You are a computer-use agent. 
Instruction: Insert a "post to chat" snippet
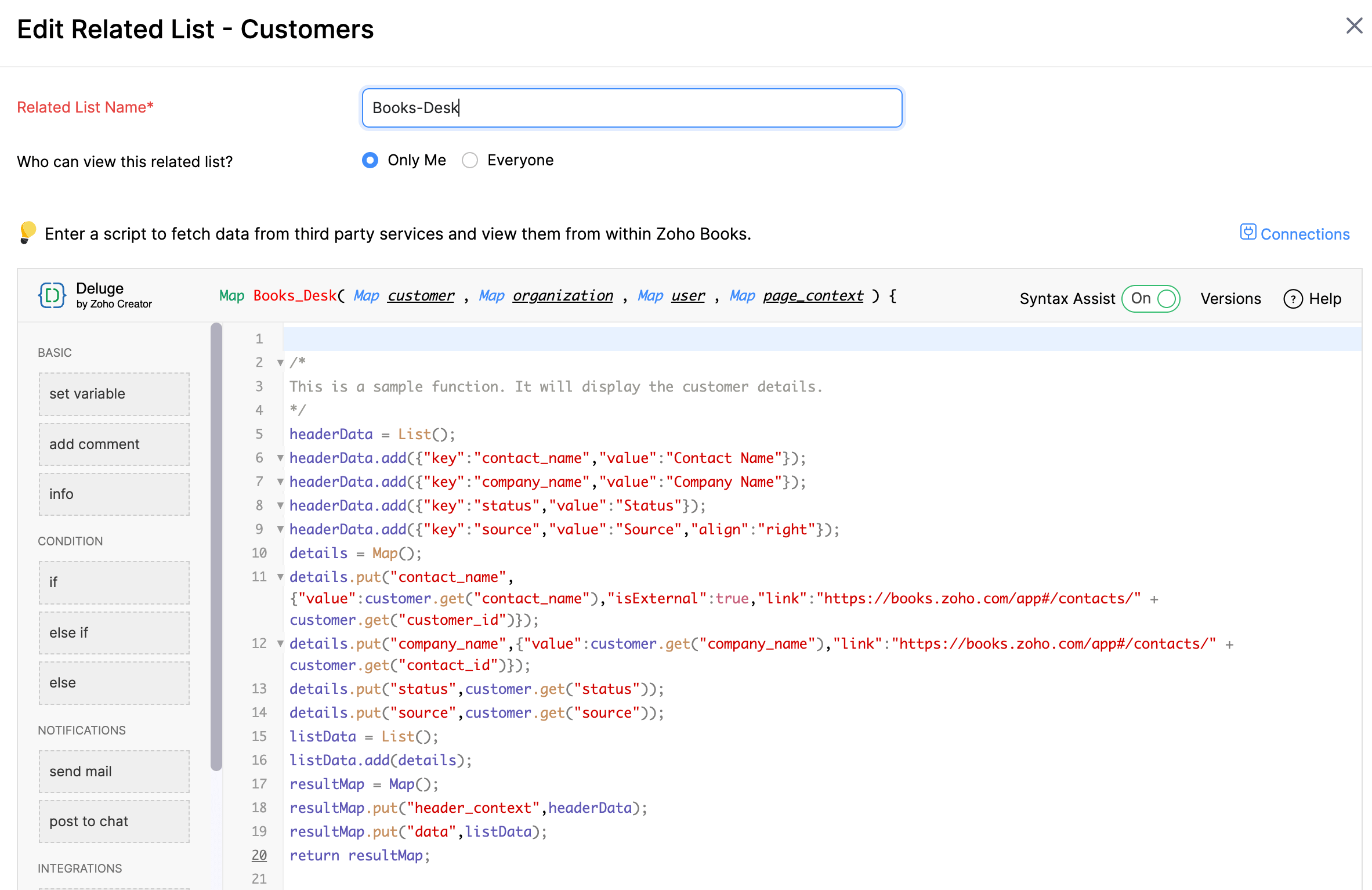pos(114,821)
